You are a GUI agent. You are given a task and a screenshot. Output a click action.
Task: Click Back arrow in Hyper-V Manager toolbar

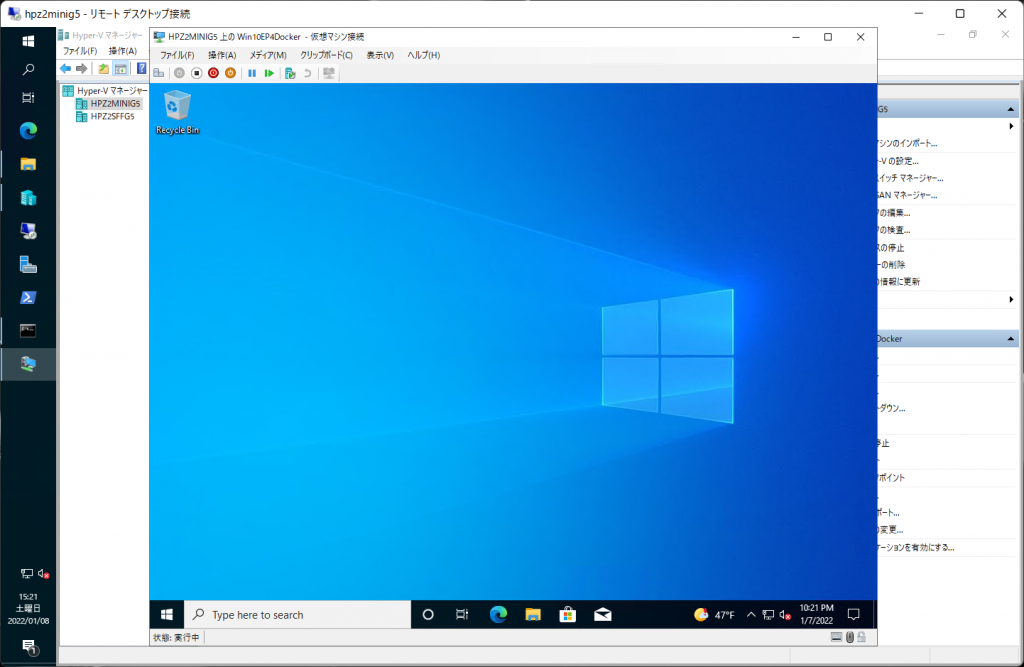click(65, 68)
